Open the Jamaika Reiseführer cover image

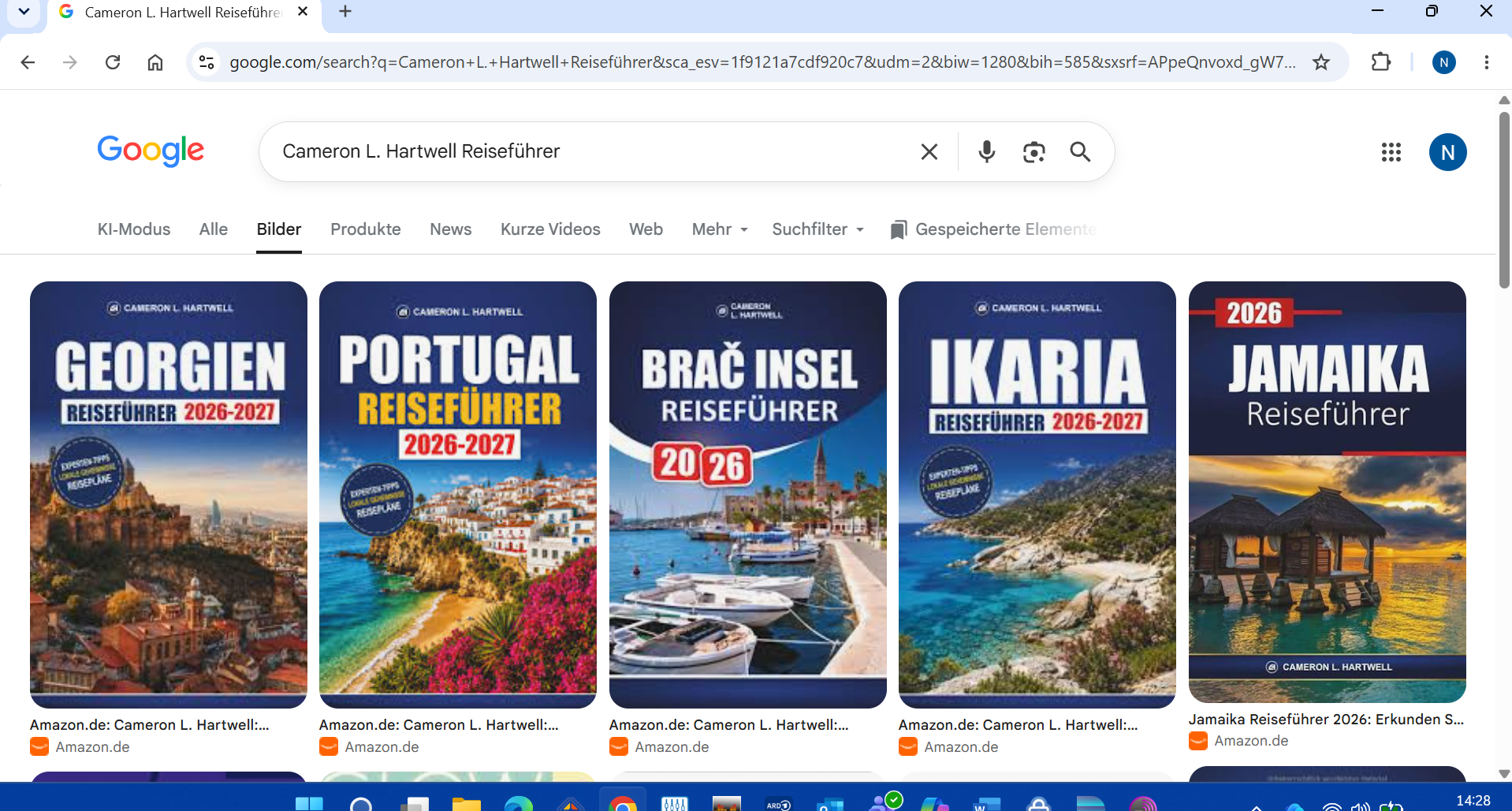[x=1328, y=492]
